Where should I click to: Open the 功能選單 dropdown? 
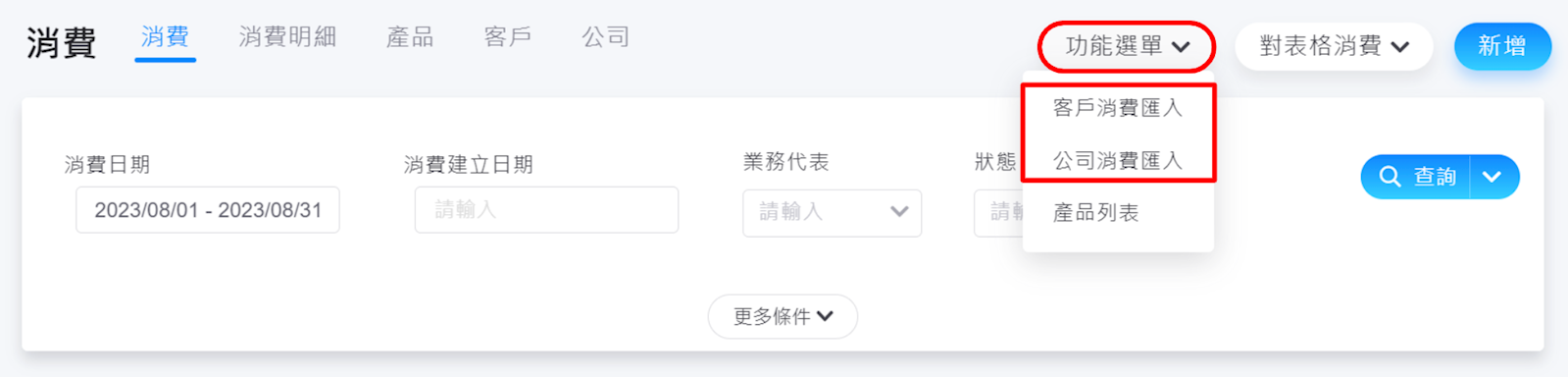point(1127,46)
